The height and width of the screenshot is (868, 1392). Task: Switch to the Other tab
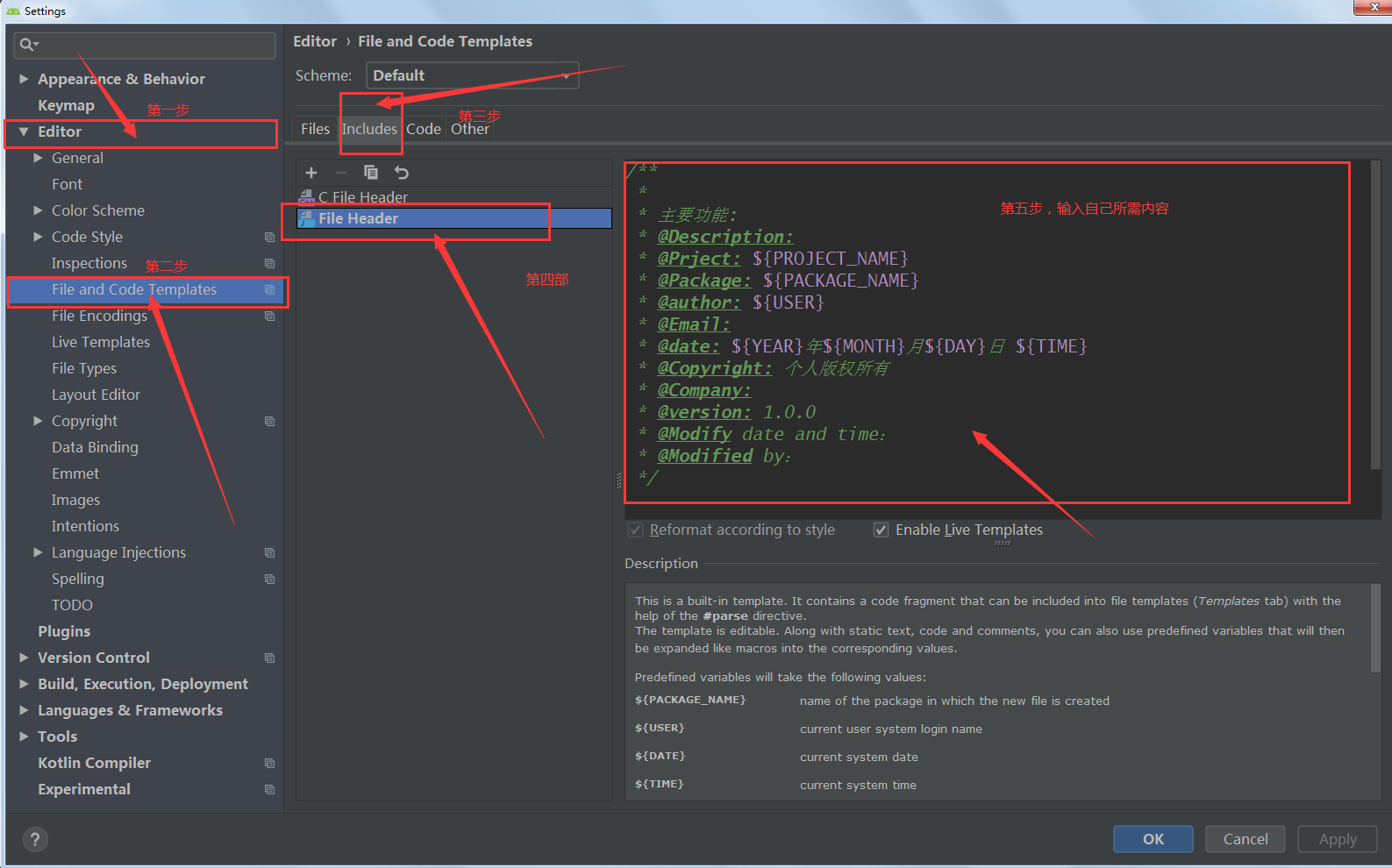[x=470, y=129]
